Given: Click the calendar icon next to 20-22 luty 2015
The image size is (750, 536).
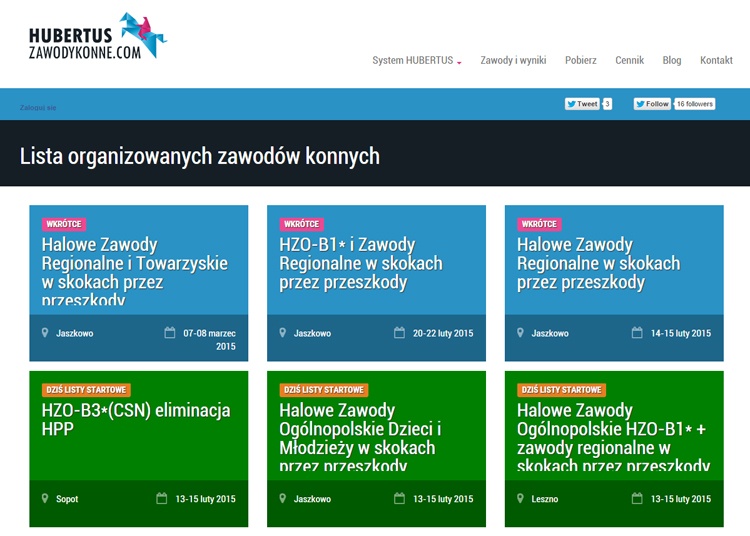Looking at the screenshot, I should tap(399, 333).
